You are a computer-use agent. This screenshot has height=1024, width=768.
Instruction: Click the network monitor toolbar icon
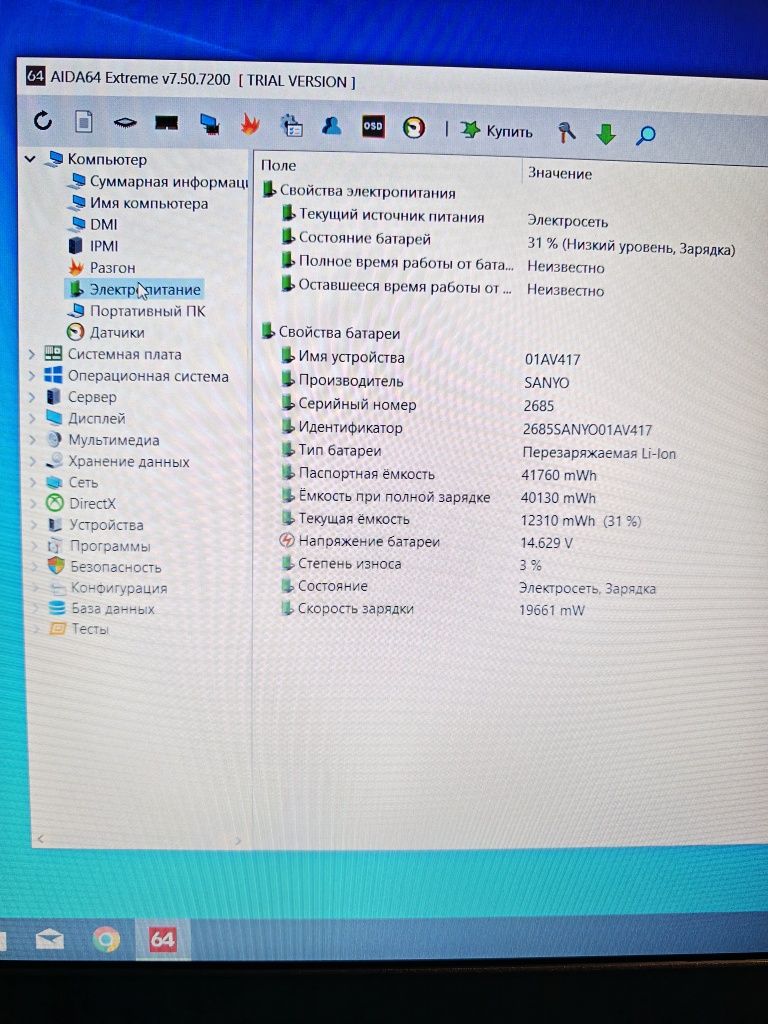(210, 124)
